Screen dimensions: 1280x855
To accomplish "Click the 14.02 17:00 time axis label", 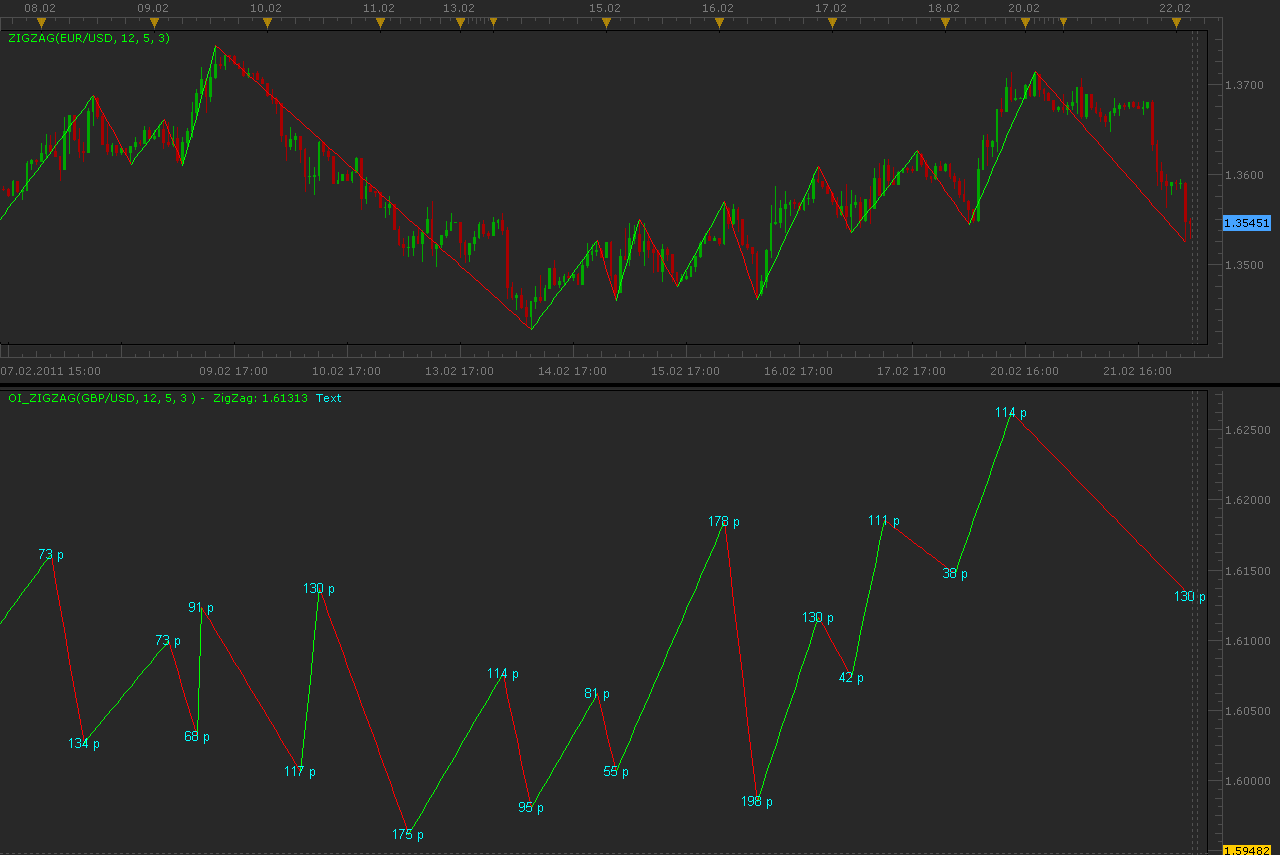I will [573, 370].
